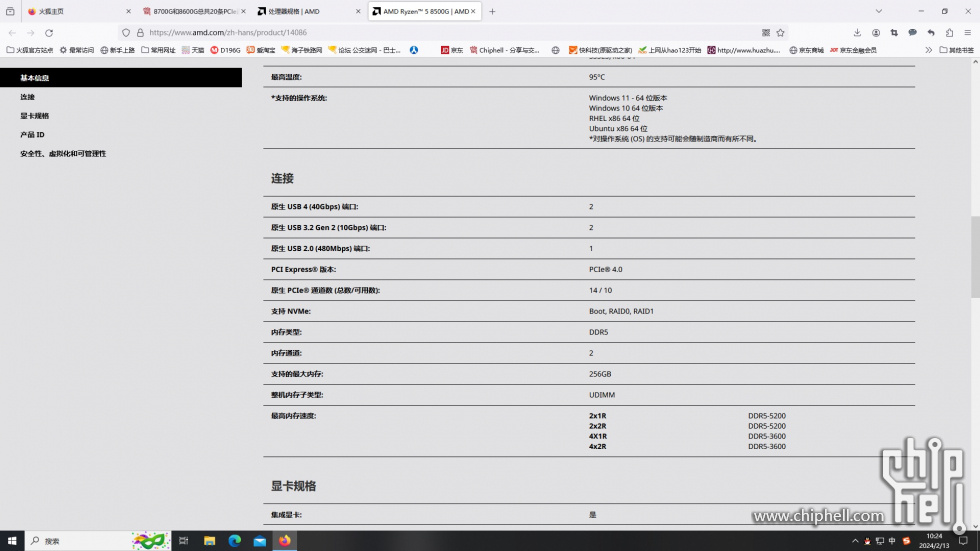Select the 256GB max memory value
Viewport: 980px width, 551px height.
tap(600, 374)
